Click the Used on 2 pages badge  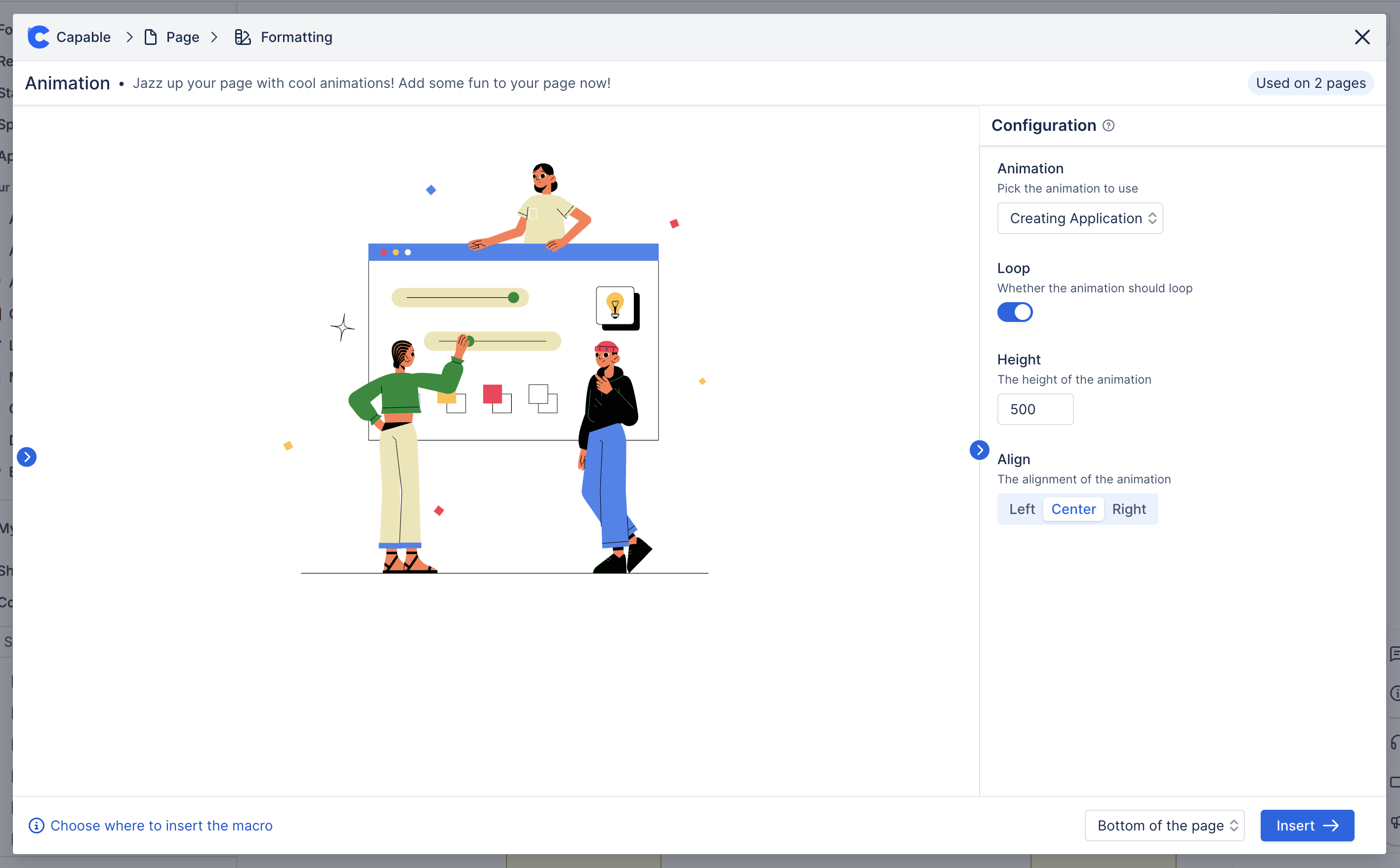[x=1310, y=83]
